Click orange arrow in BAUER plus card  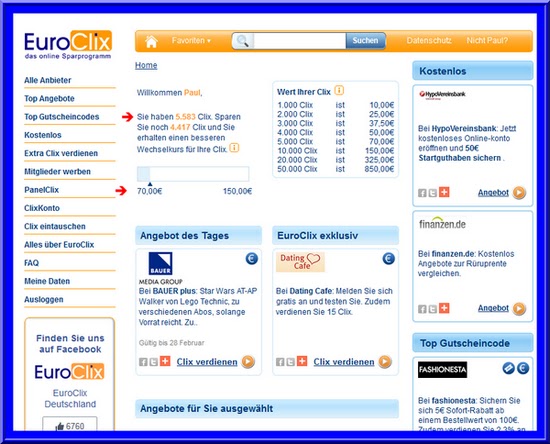248,362
